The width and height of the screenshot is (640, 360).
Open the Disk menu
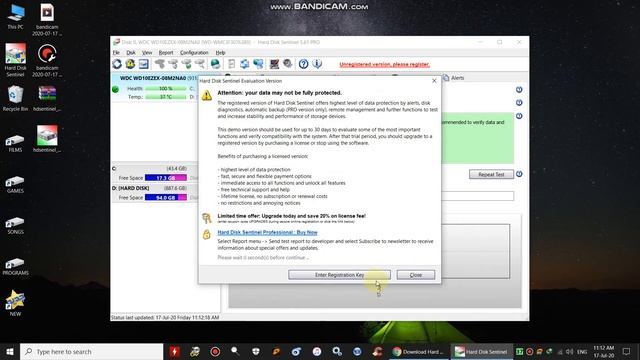[131, 53]
